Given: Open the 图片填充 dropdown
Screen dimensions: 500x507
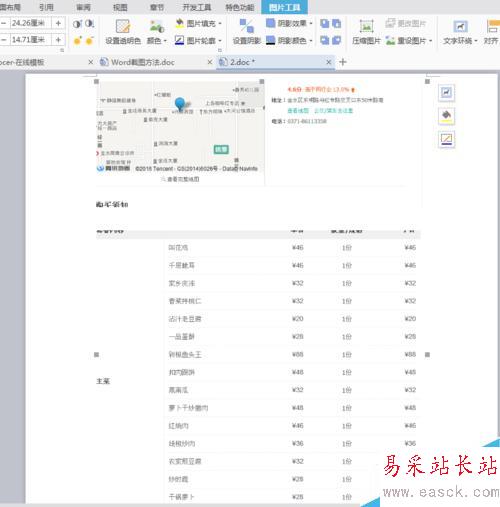Looking at the screenshot, I should (x=198, y=23).
